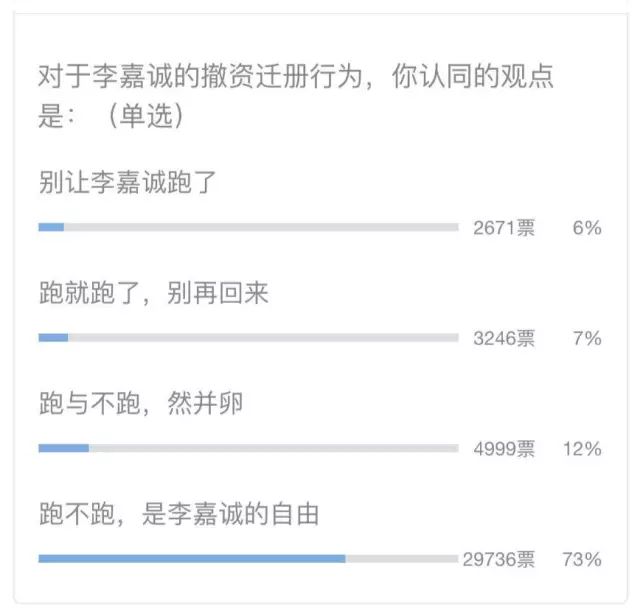640x616 pixels.
Task: Select option 跑就跑了，别再回来
Action: (154, 293)
